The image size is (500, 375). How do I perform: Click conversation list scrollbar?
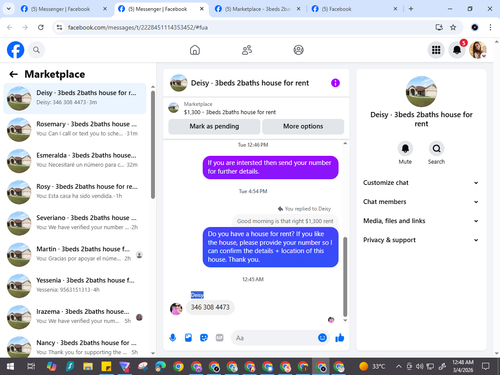tap(153, 144)
